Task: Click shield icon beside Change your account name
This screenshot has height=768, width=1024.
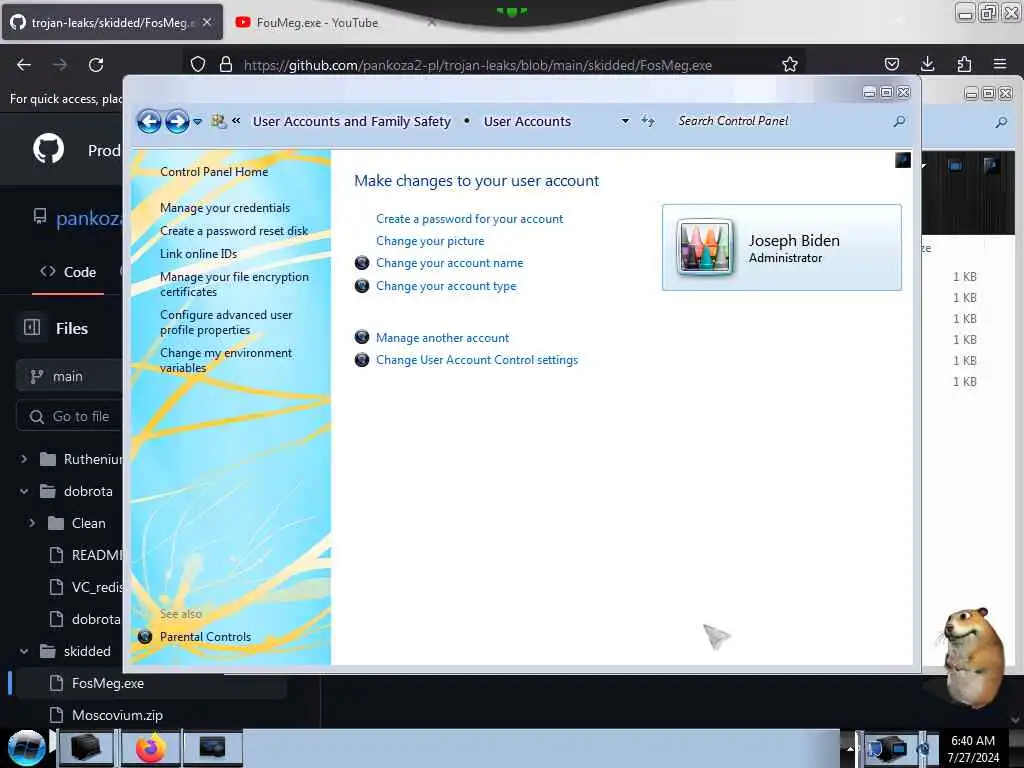Action: pyautogui.click(x=362, y=263)
